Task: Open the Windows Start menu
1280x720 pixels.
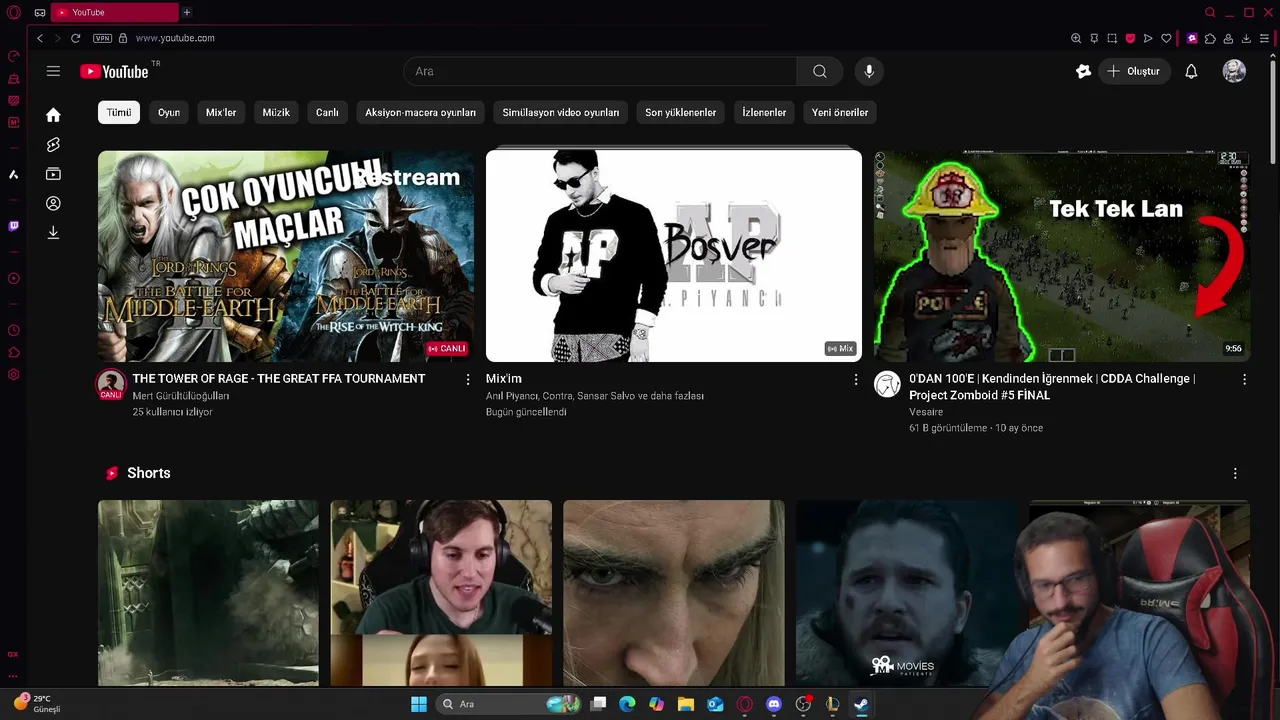Action: (x=419, y=704)
